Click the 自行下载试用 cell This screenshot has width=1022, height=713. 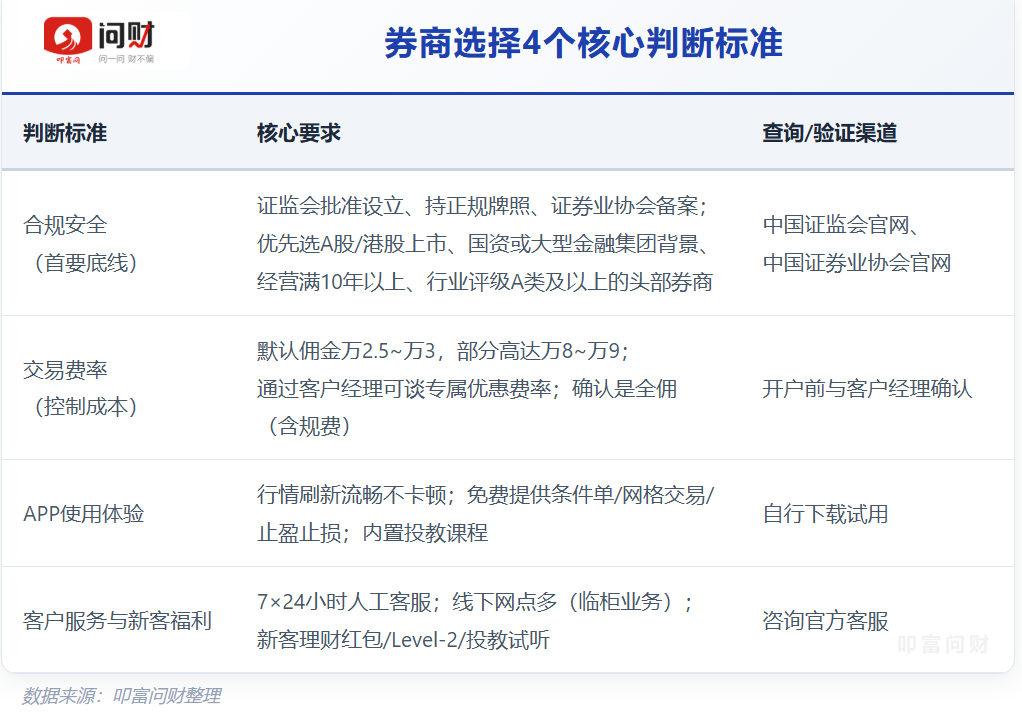(x=826, y=514)
